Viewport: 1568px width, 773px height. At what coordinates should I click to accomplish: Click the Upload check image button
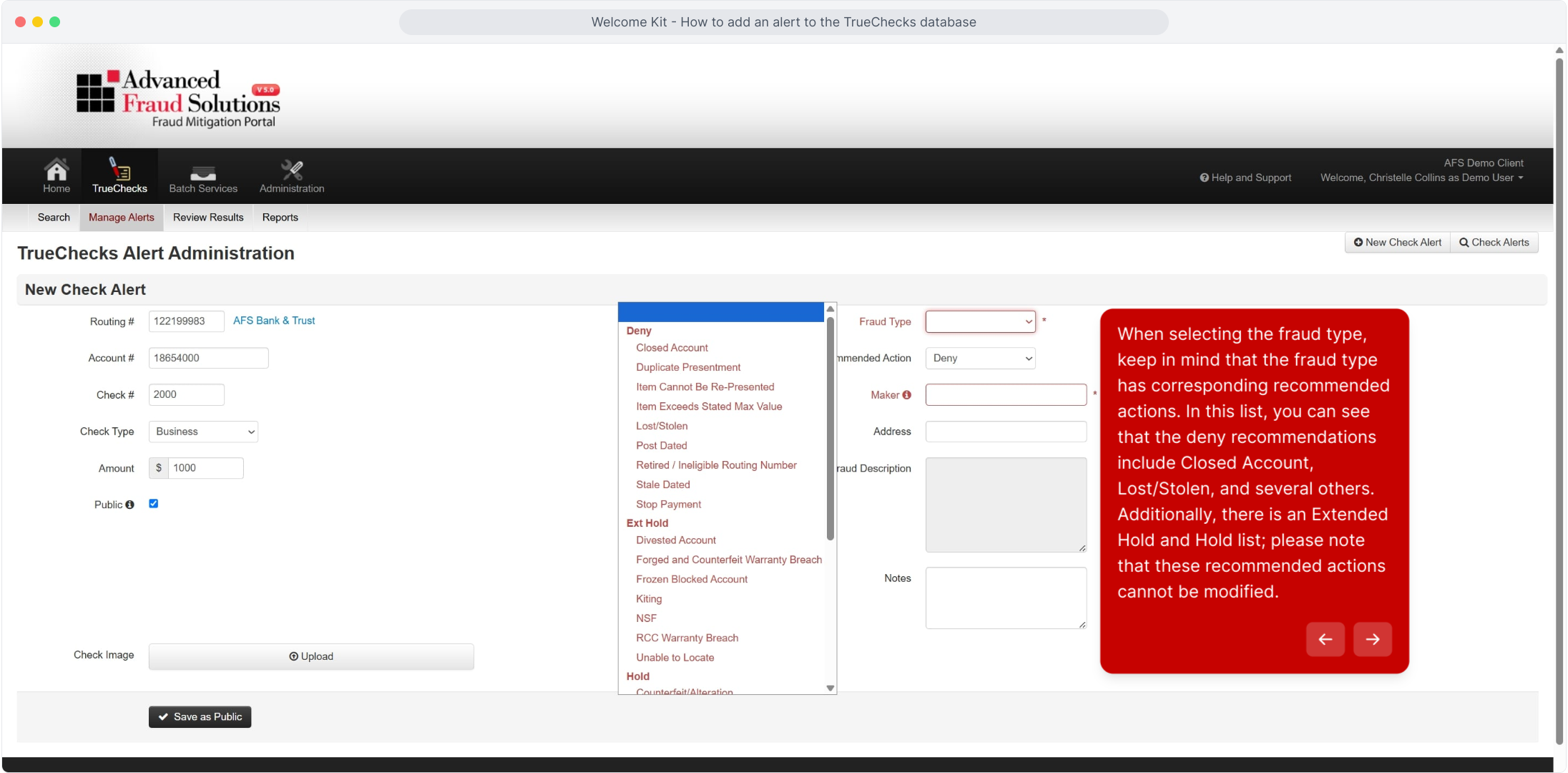[x=311, y=657]
